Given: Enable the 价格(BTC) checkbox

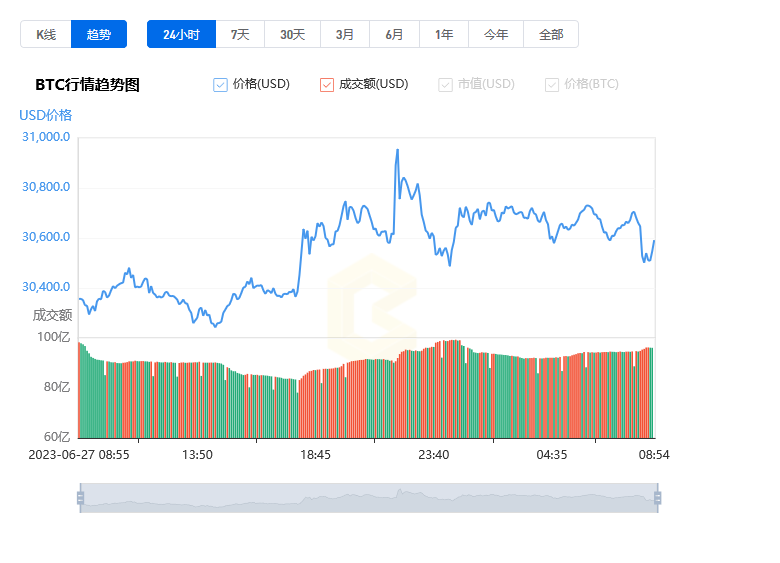Looking at the screenshot, I should pos(552,85).
